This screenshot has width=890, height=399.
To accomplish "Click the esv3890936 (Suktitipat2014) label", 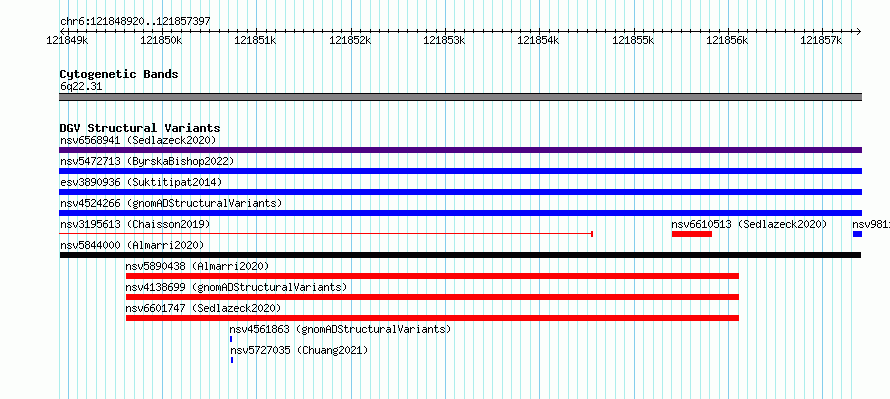I will click(141, 182).
